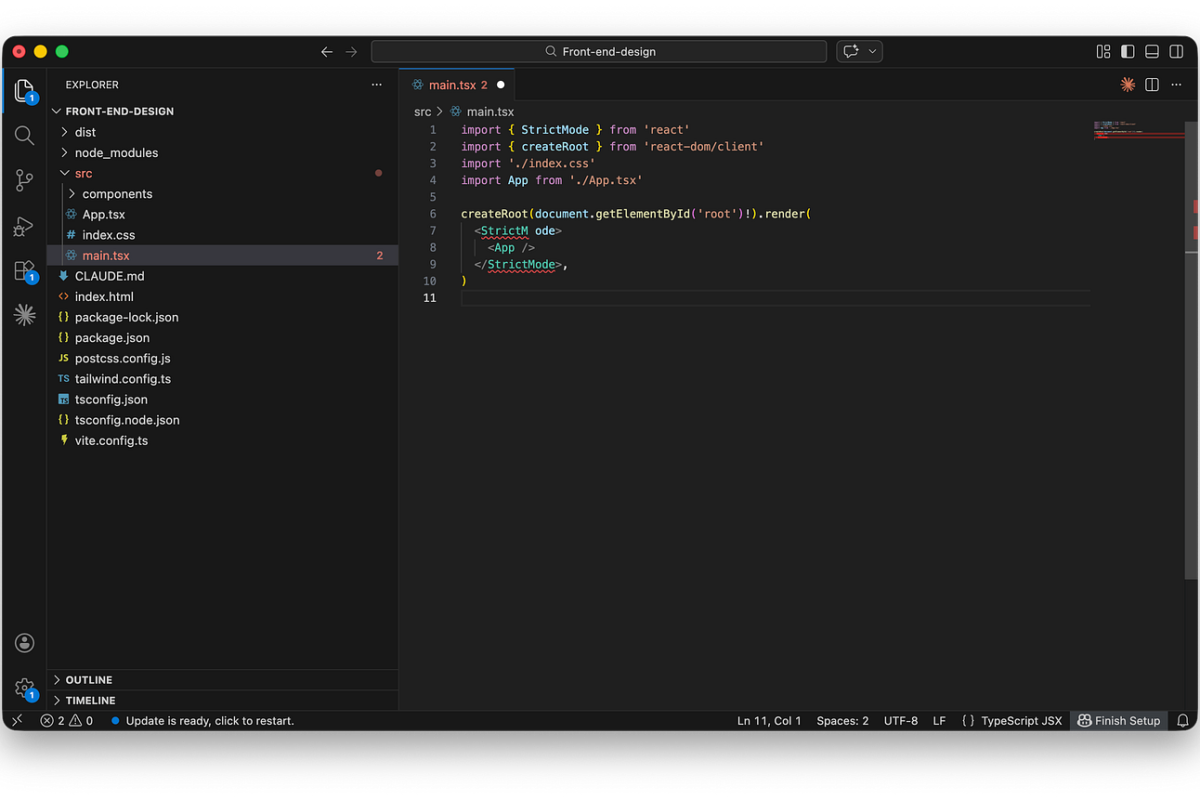Expand the OUTLINE section
1200x800 pixels.
tap(88, 680)
